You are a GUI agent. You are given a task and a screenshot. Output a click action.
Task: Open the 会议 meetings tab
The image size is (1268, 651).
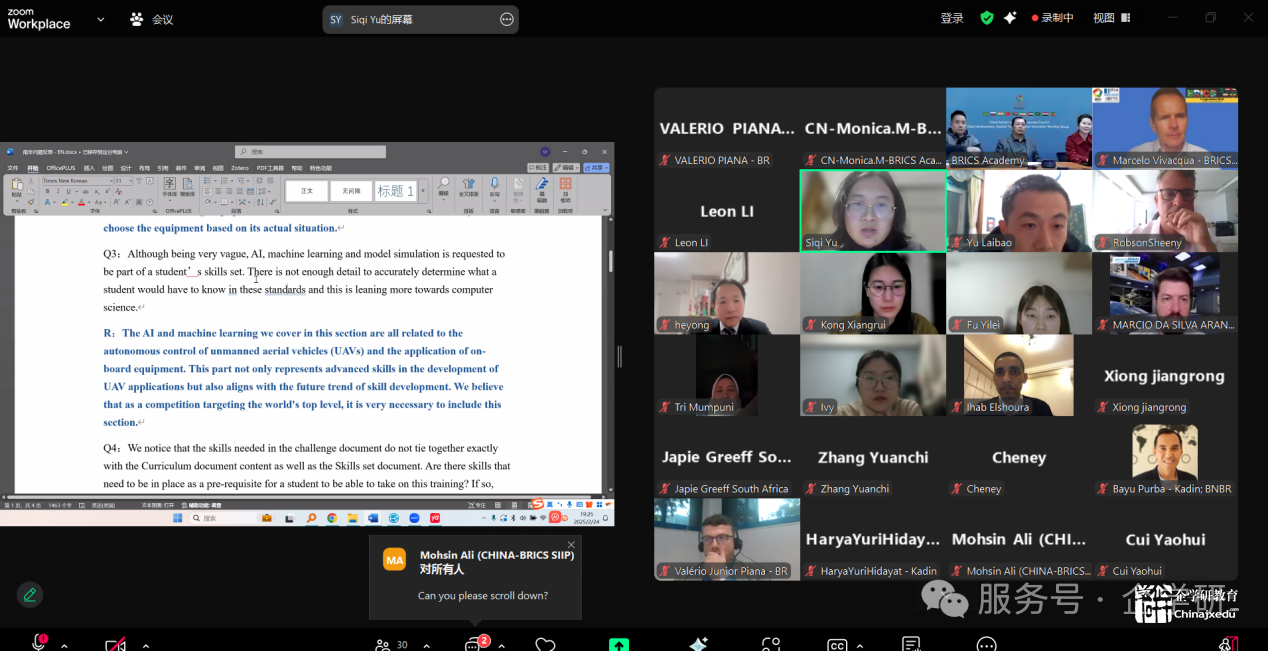point(151,19)
